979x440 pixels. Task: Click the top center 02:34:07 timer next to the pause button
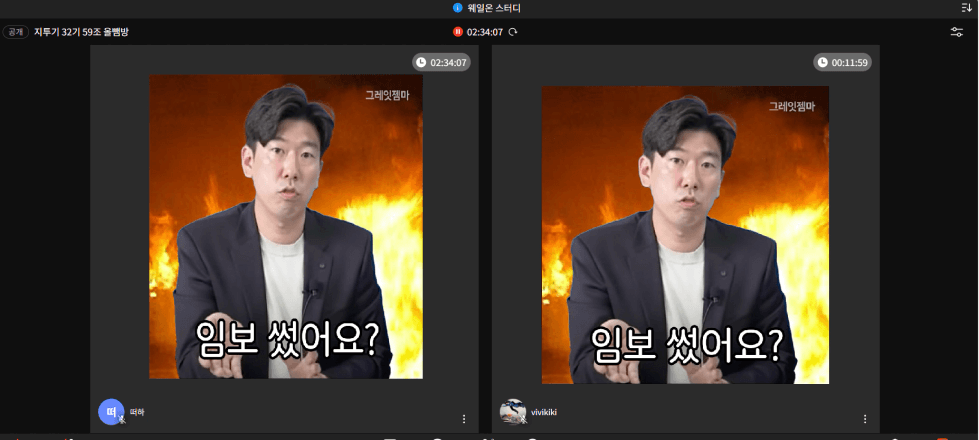pyautogui.click(x=485, y=32)
